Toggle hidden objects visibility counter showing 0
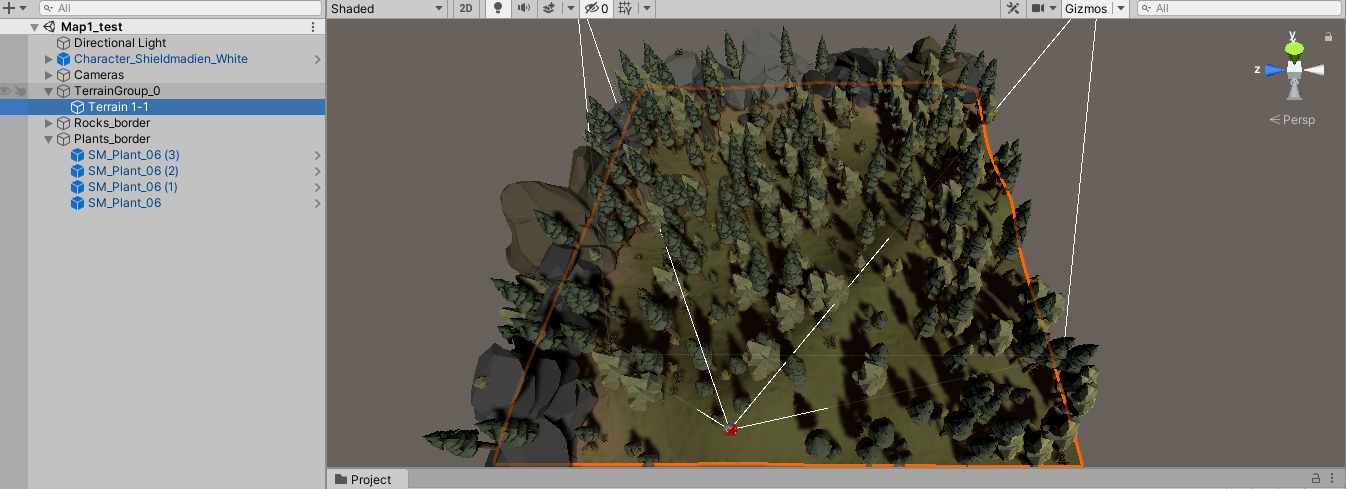The height and width of the screenshot is (489, 1346). pyautogui.click(x=596, y=8)
